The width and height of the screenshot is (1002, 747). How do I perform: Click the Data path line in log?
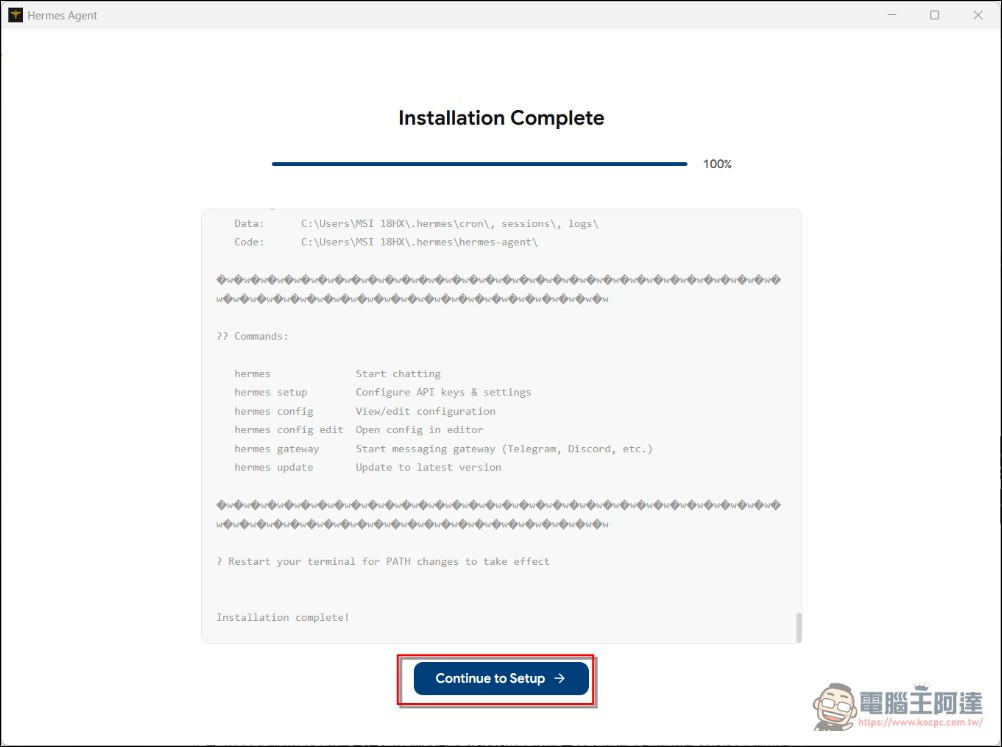pyautogui.click(x=416, y=224)
